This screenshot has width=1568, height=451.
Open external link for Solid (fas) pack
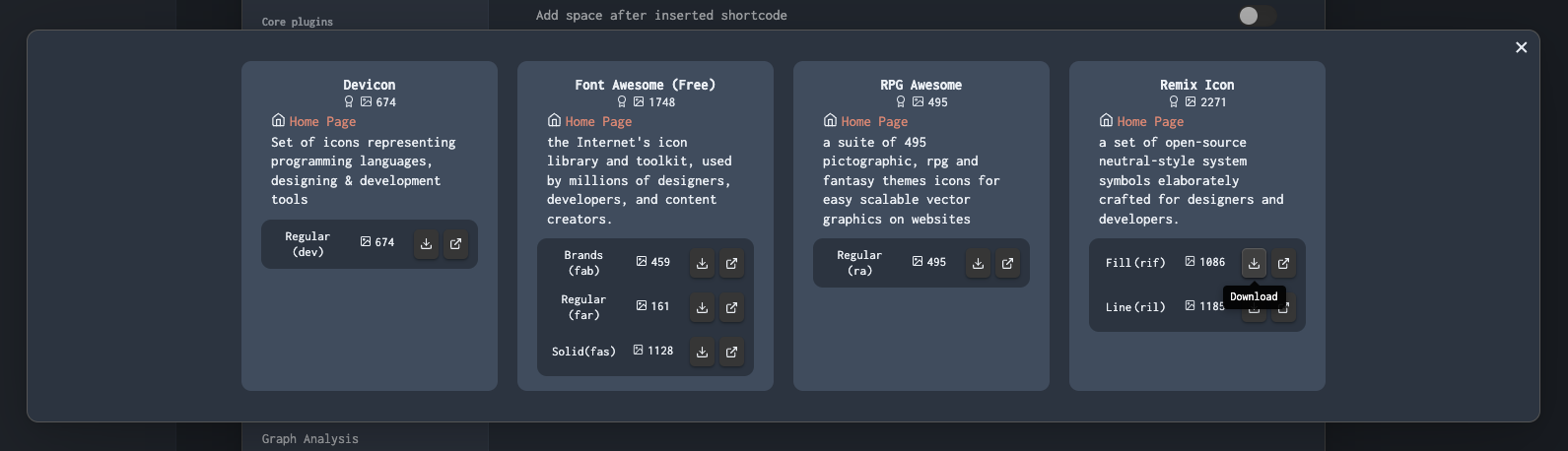click(731, 352)
